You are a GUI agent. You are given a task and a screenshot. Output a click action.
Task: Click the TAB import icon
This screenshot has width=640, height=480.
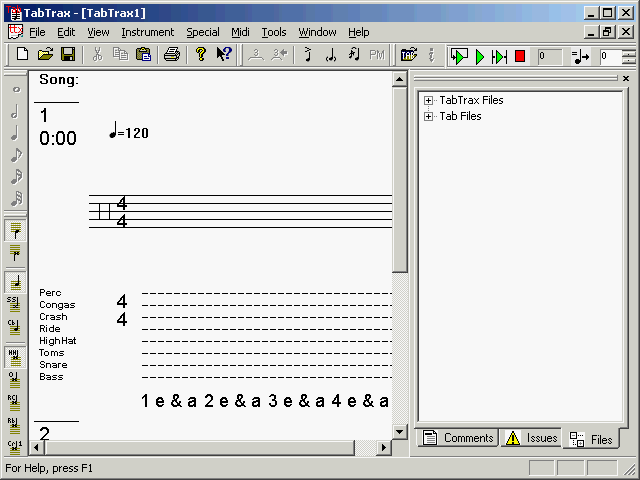(x=409, y=55)
